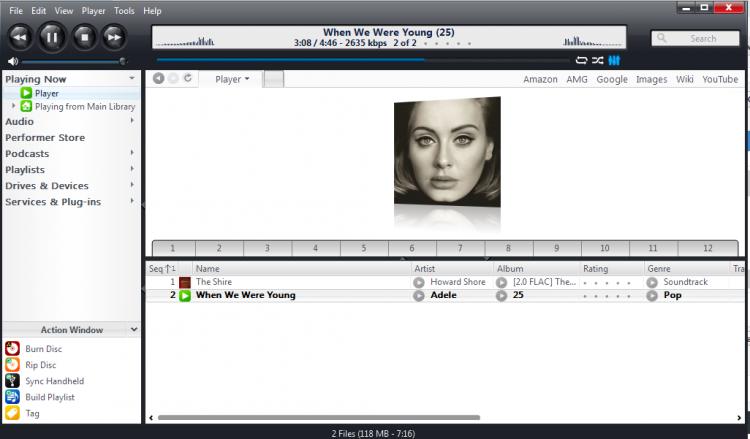750x439 pixels.
Task: Click numbered segment 12 button
Action: tap(708, 248)
